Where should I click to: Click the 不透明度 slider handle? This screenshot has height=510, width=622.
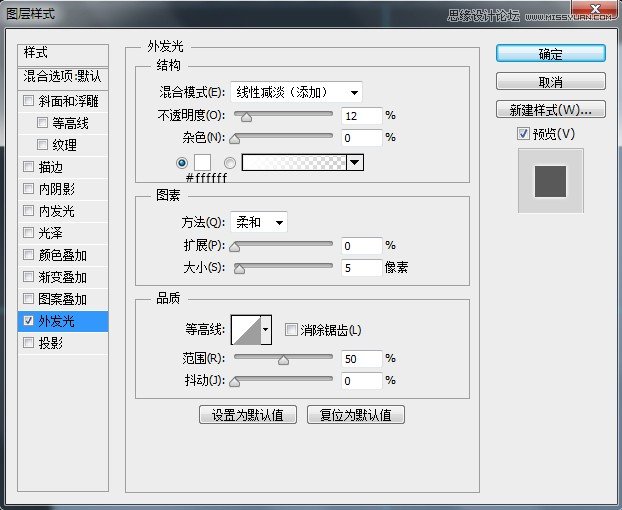click(x=246, y=117)
